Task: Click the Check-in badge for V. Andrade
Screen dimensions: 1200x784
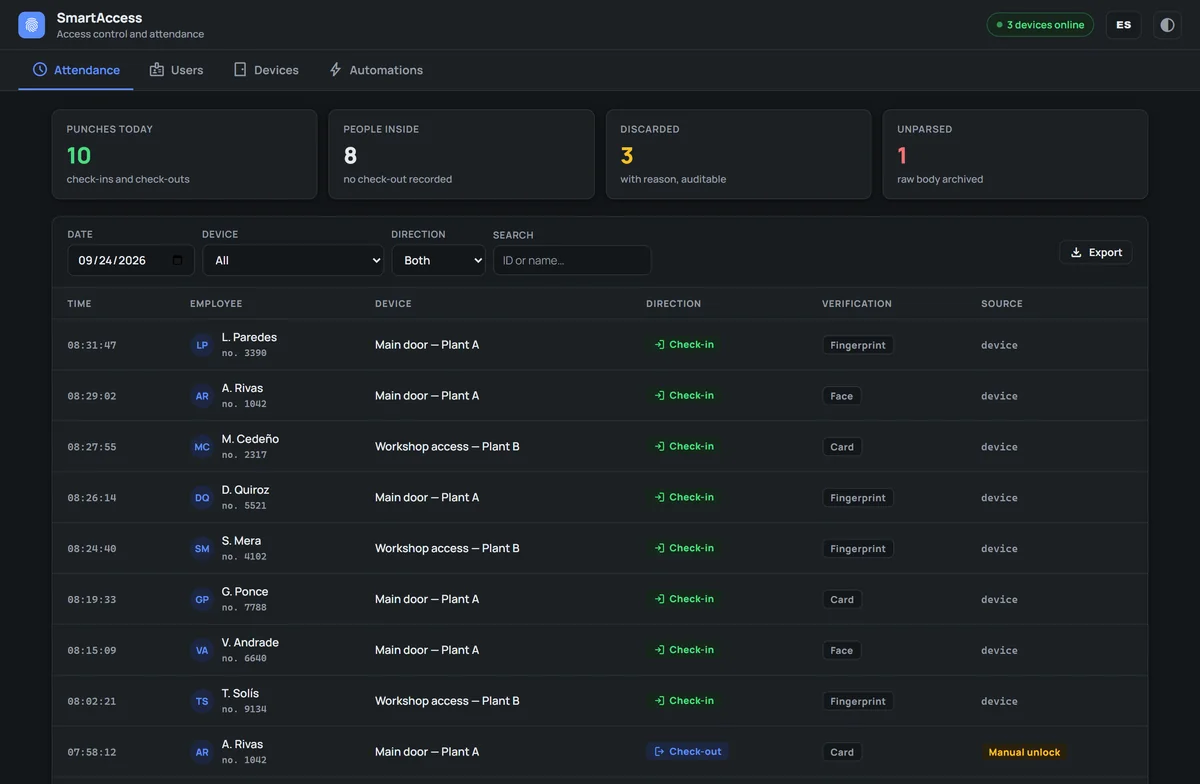Action: click(684, 650)
